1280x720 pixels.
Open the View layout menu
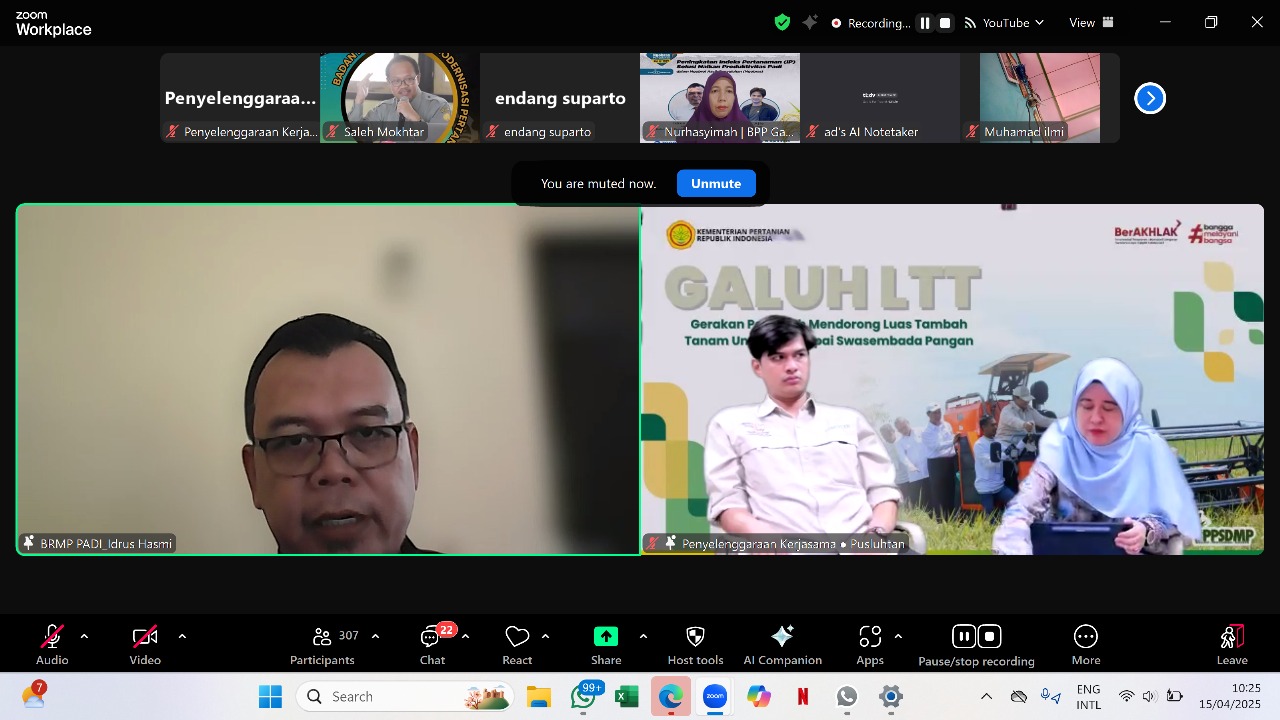1091,23
